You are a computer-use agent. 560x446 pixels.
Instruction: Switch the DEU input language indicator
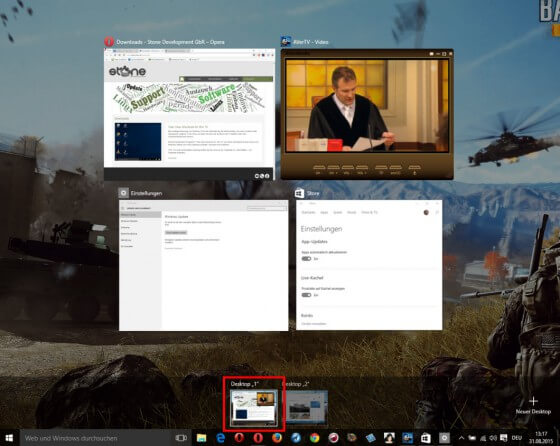tap(517, 438)
